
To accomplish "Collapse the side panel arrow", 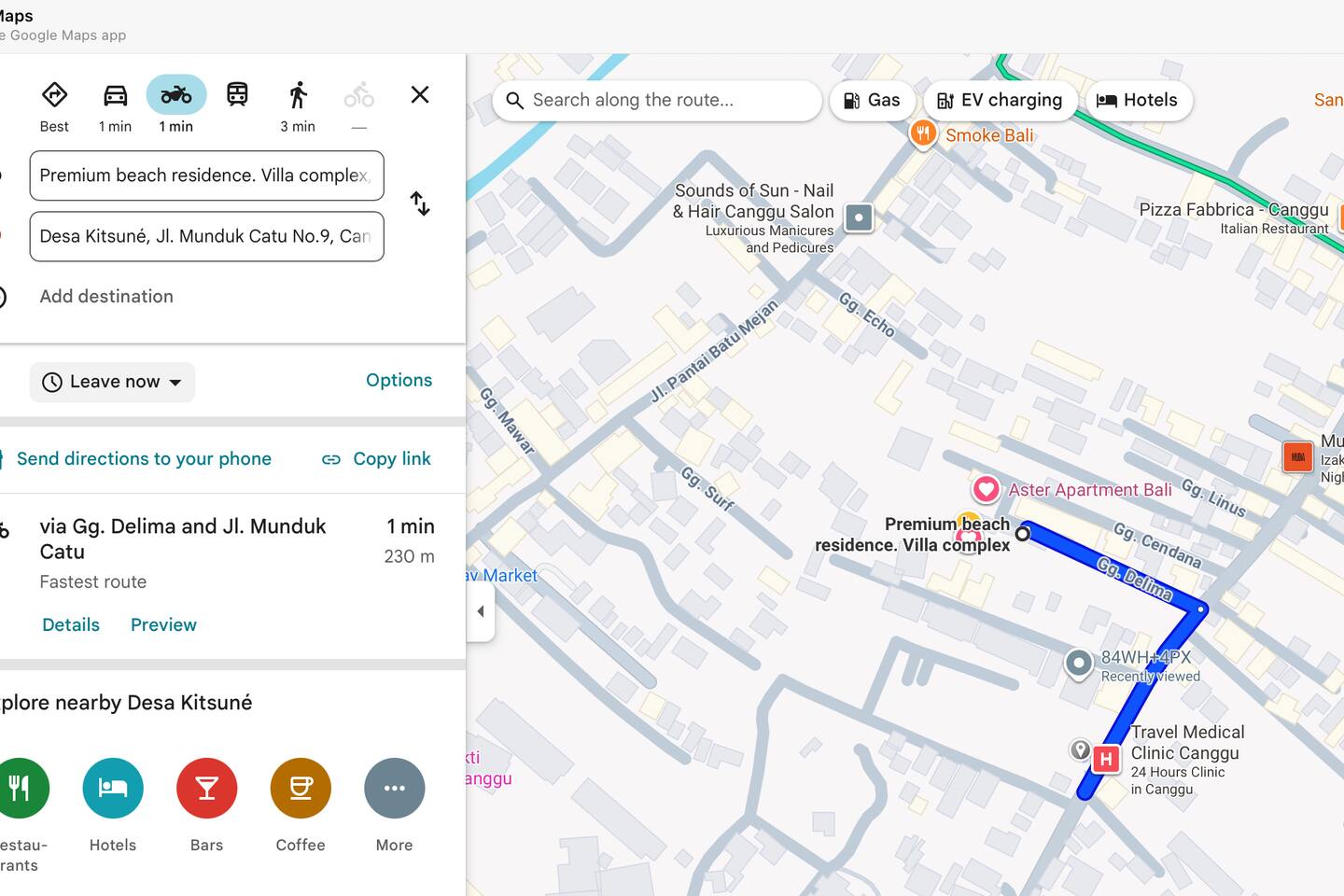I will pos(481,611).
